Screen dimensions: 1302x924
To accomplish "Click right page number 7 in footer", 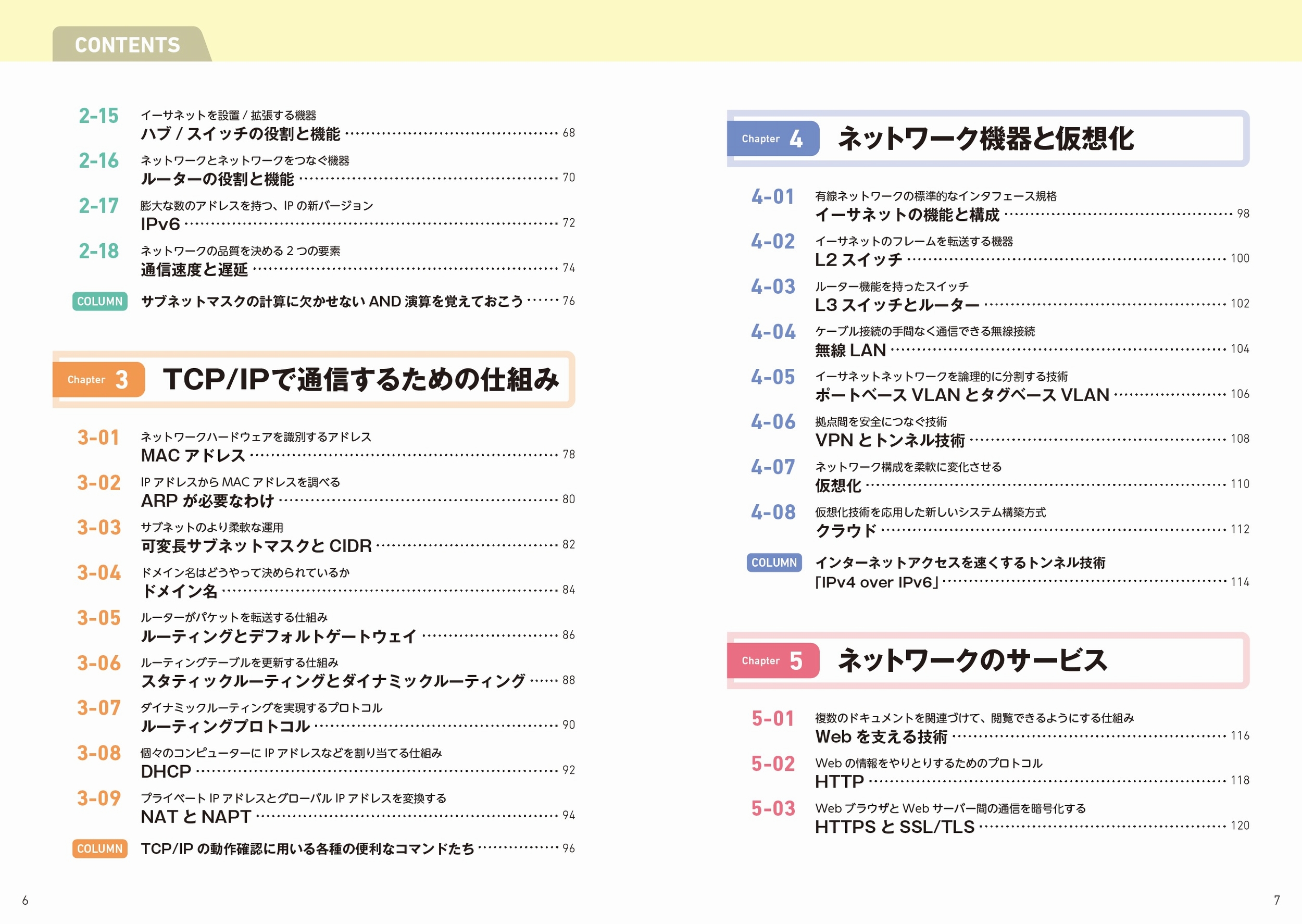I will (x=1277, y=900).
